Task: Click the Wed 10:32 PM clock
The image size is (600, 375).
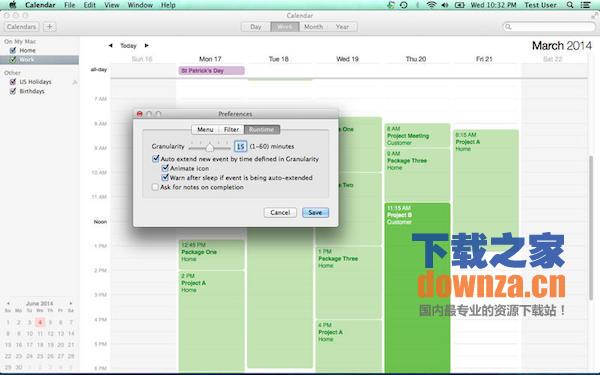Action: tap(493, 5)
